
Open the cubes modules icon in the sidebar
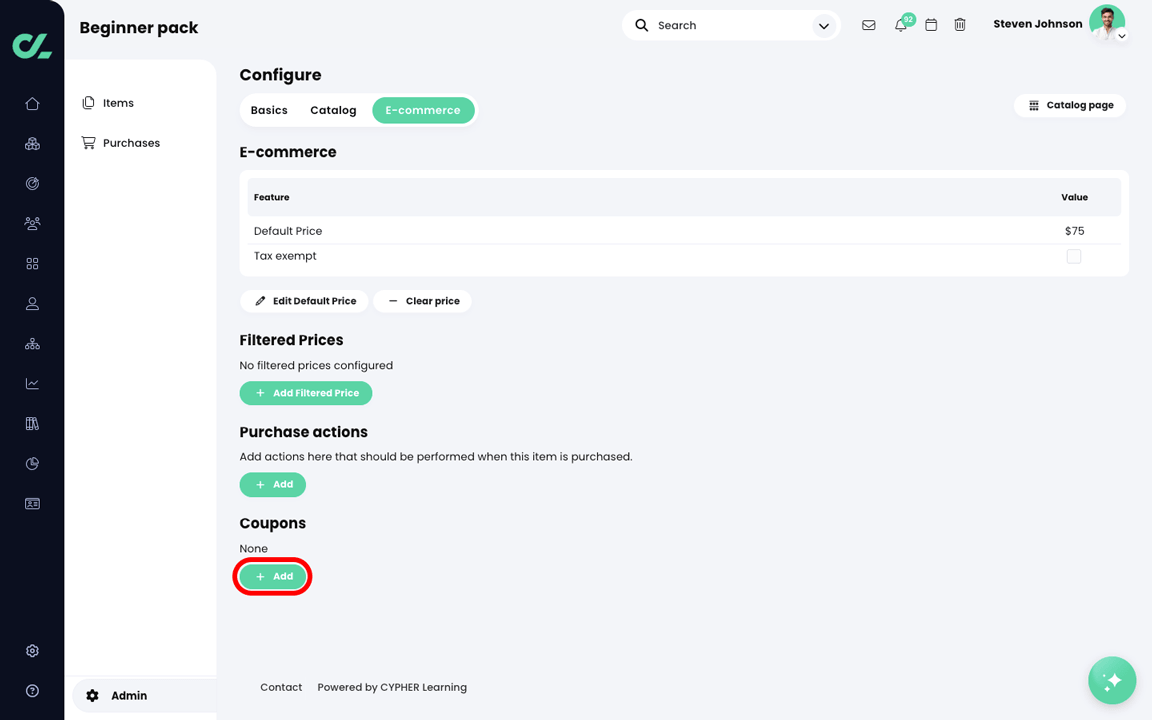[x=32, y=144]
